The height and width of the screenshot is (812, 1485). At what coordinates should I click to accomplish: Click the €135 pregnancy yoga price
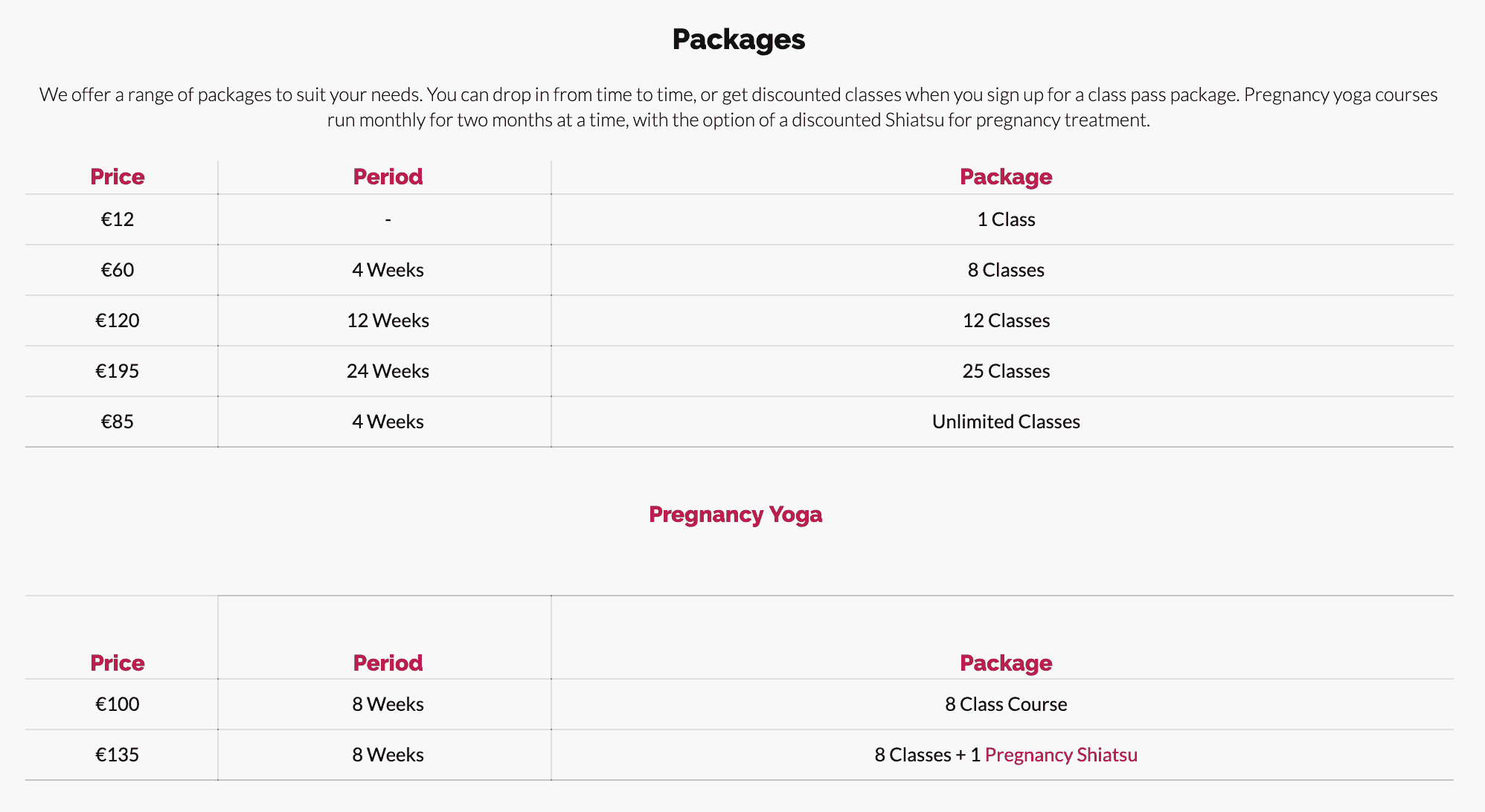tap(118, 755)
